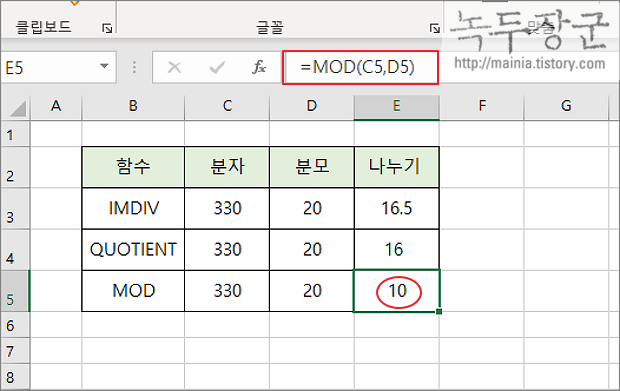Select column C header
620x391 pixels.
(227, 107)
